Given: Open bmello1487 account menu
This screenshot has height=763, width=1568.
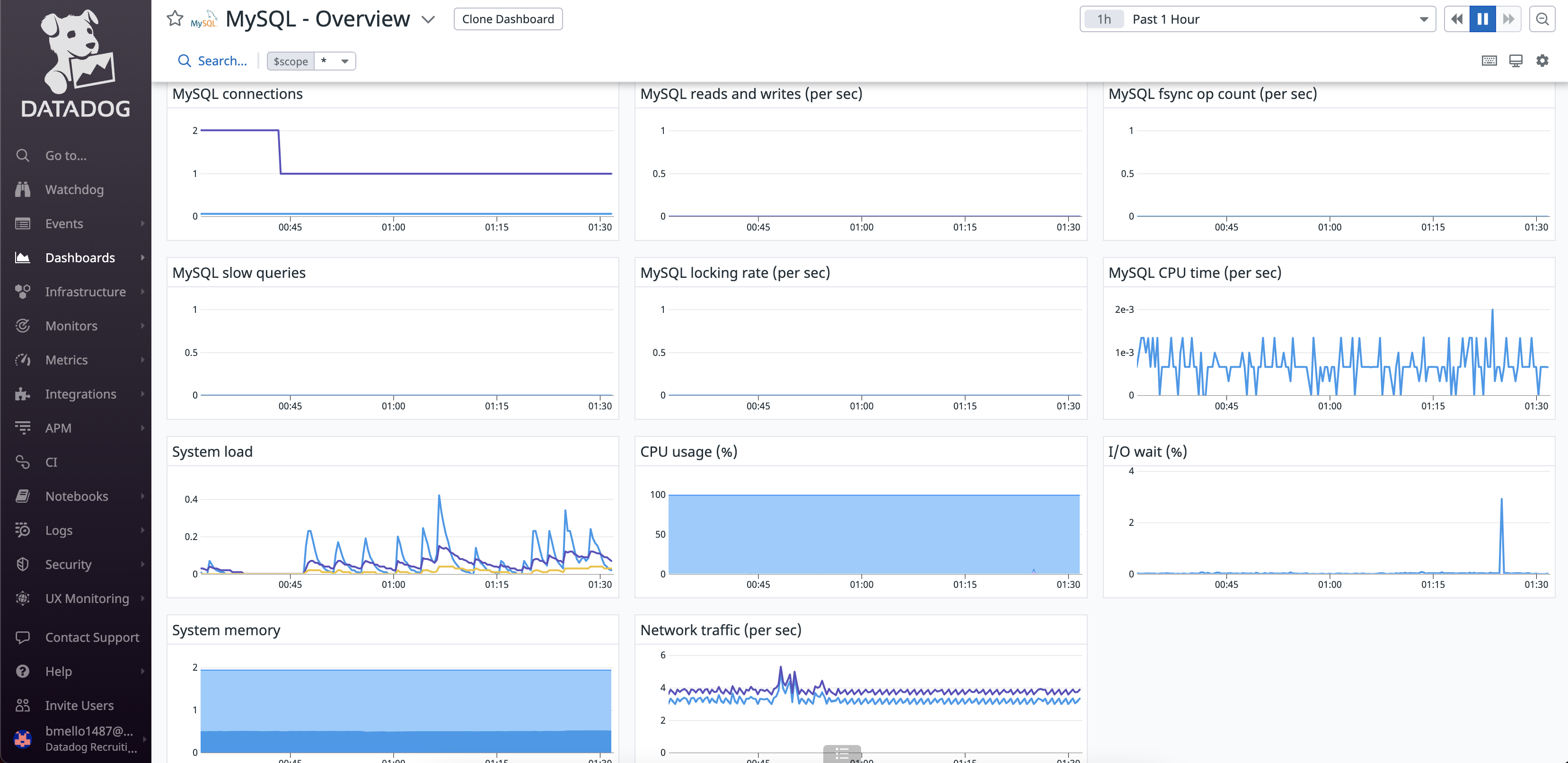Looking at the screenshot, I should point(89,739).
